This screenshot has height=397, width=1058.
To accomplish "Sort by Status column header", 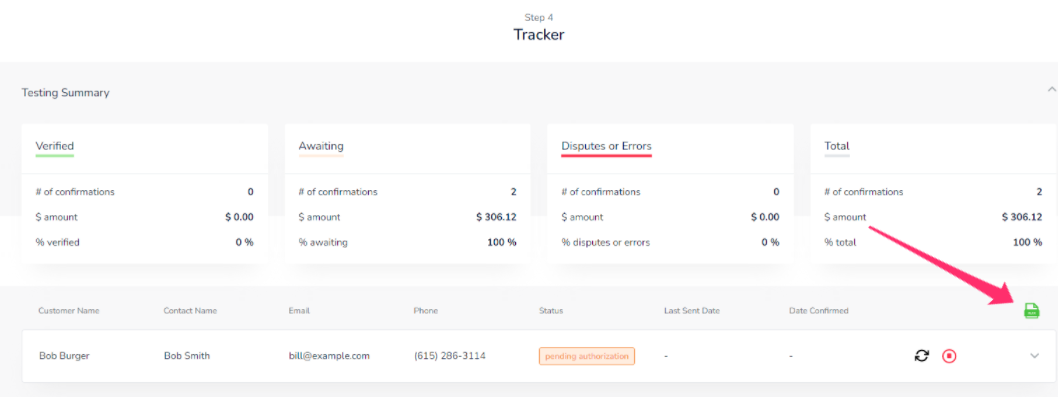I will click(551, 311).
